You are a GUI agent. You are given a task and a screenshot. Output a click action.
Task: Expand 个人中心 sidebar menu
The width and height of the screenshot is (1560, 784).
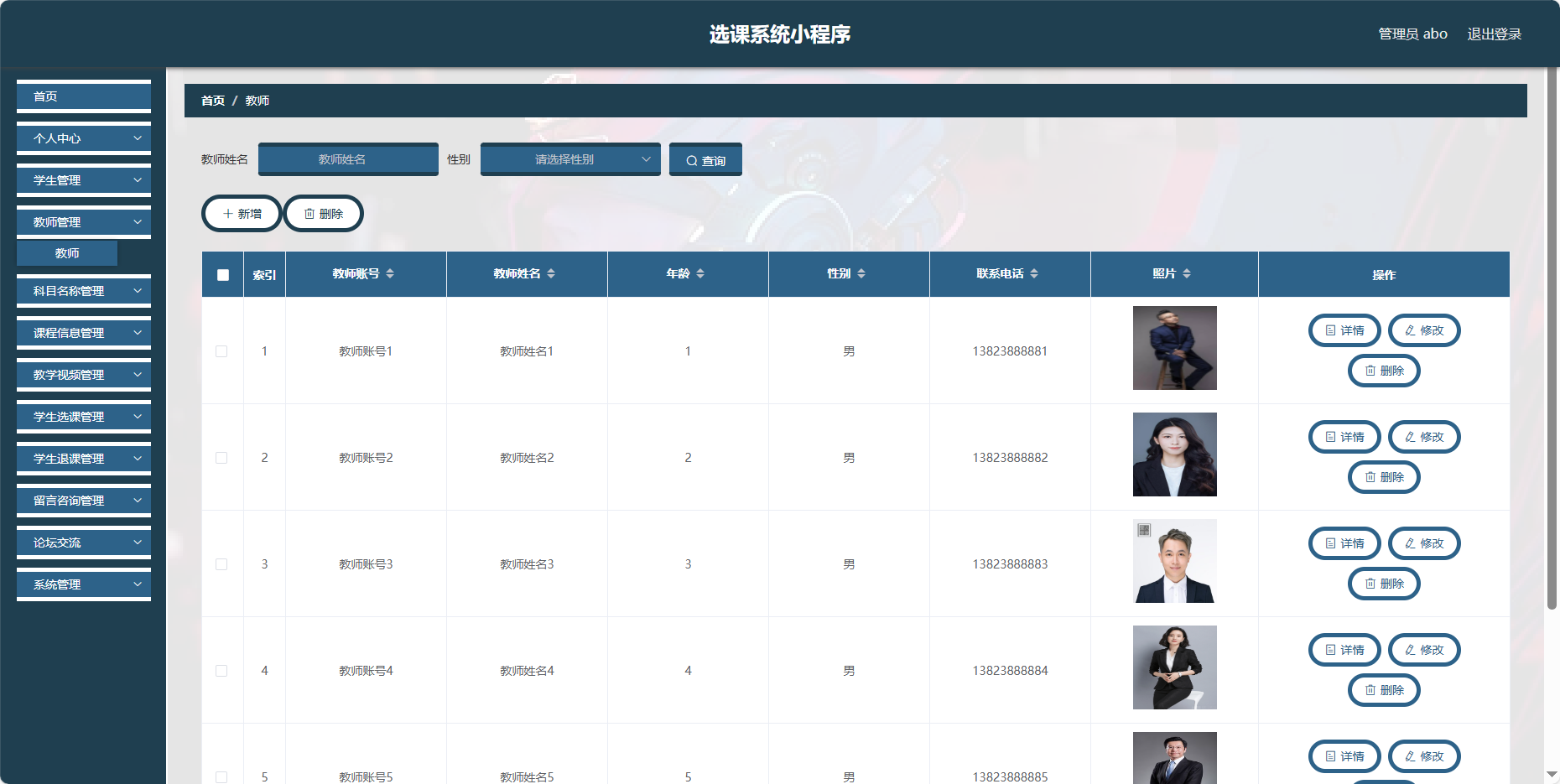tap(84, 138)
